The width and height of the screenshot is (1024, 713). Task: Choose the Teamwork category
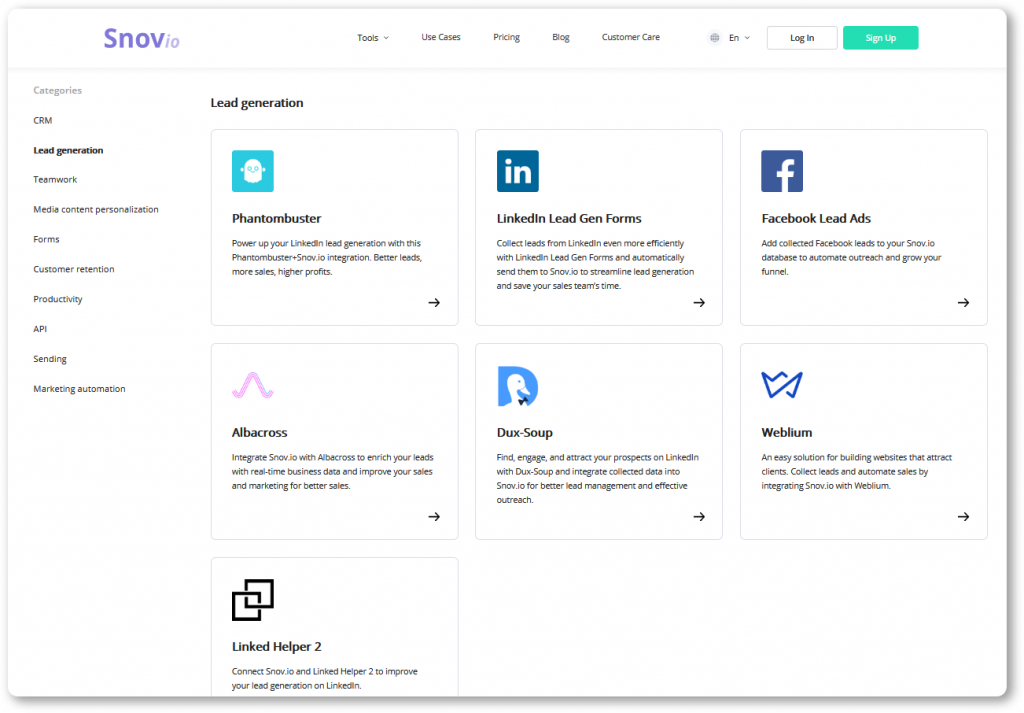pyautogui.click(x=55, y=180)
